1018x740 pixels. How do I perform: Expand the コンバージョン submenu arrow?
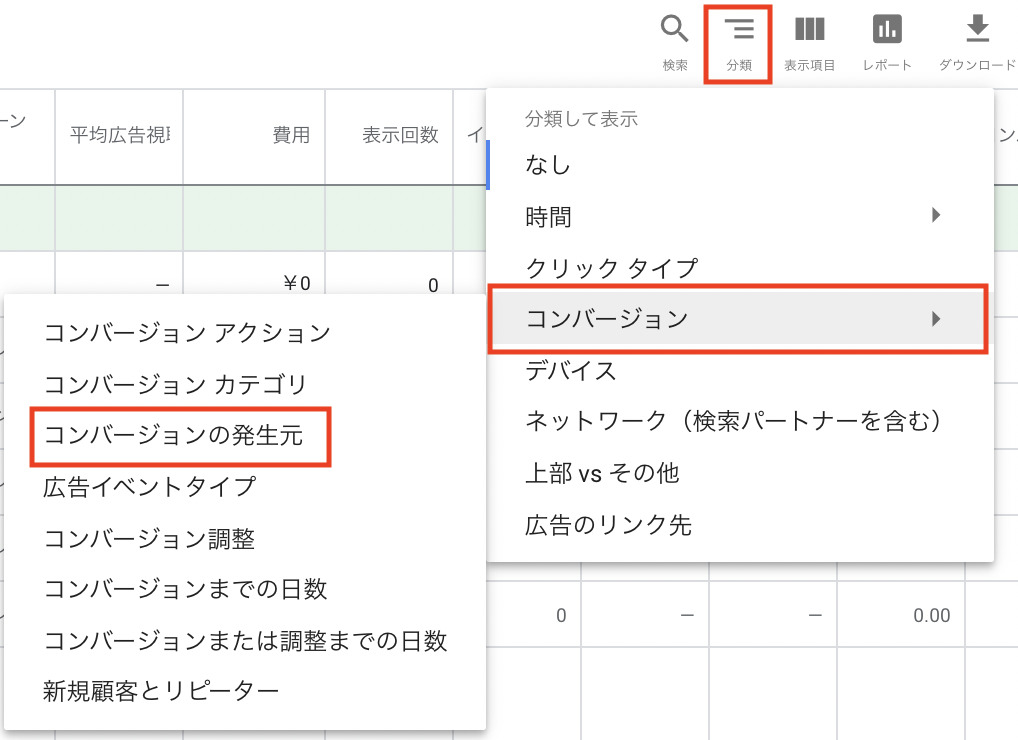[x=936, y=318]
